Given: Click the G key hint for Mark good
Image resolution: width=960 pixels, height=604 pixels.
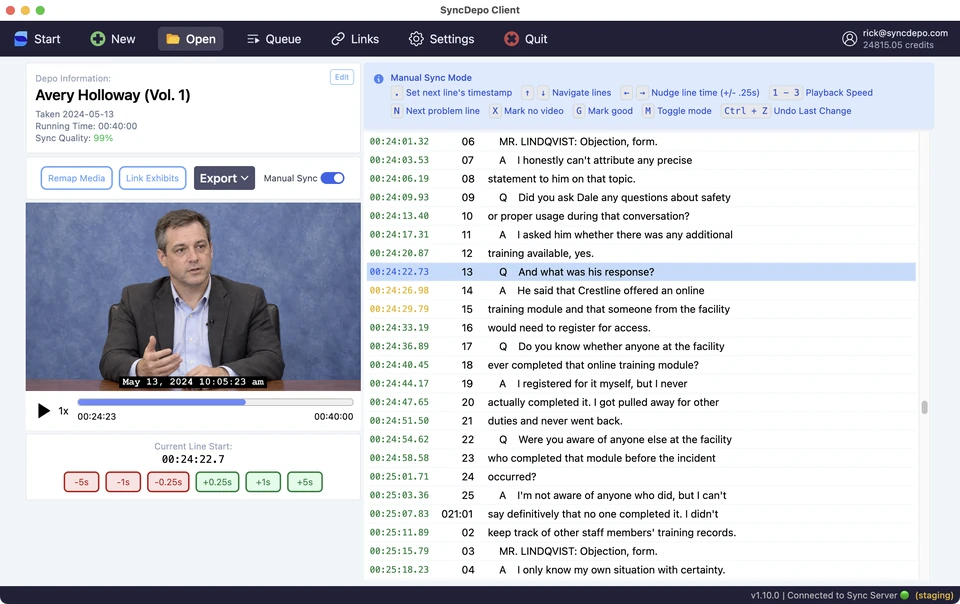Looking at the screenshot, I should 579,111.
